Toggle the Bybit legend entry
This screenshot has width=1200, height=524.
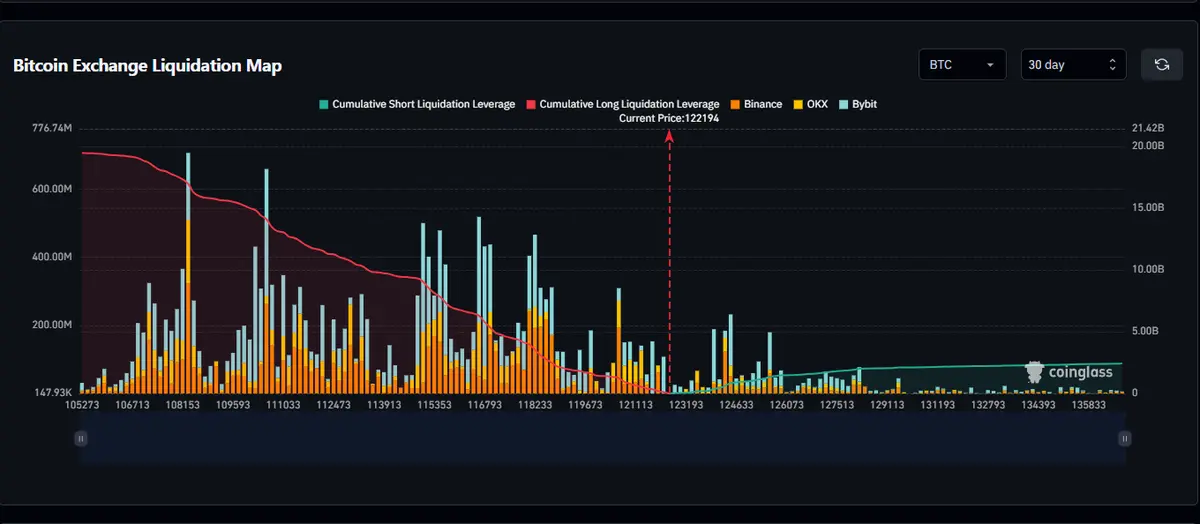857,104
